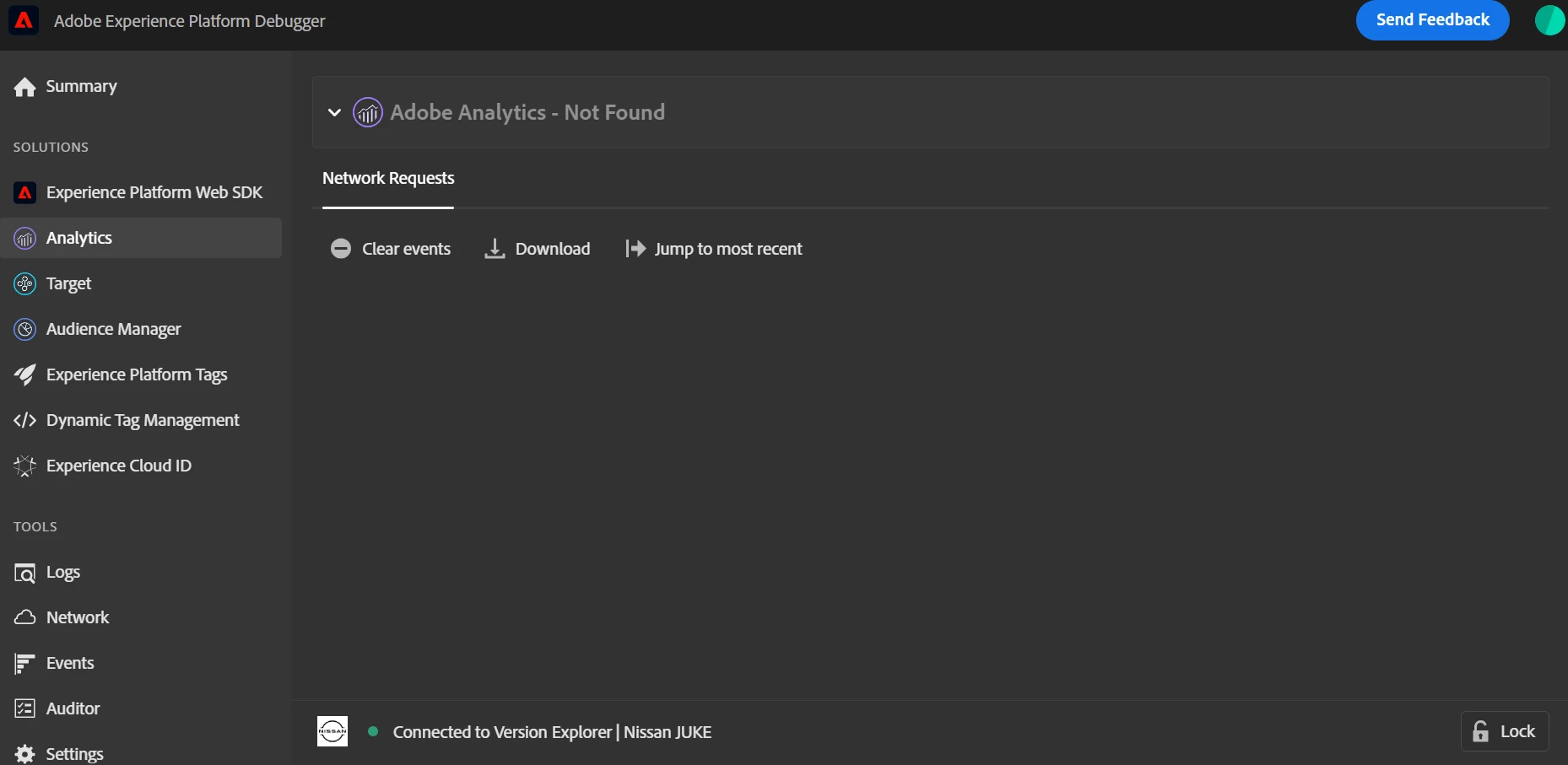Screen dimensions: 1568x765
Task: Open the Dynamic Tag Management code icon
Action: tap(25, 420)
